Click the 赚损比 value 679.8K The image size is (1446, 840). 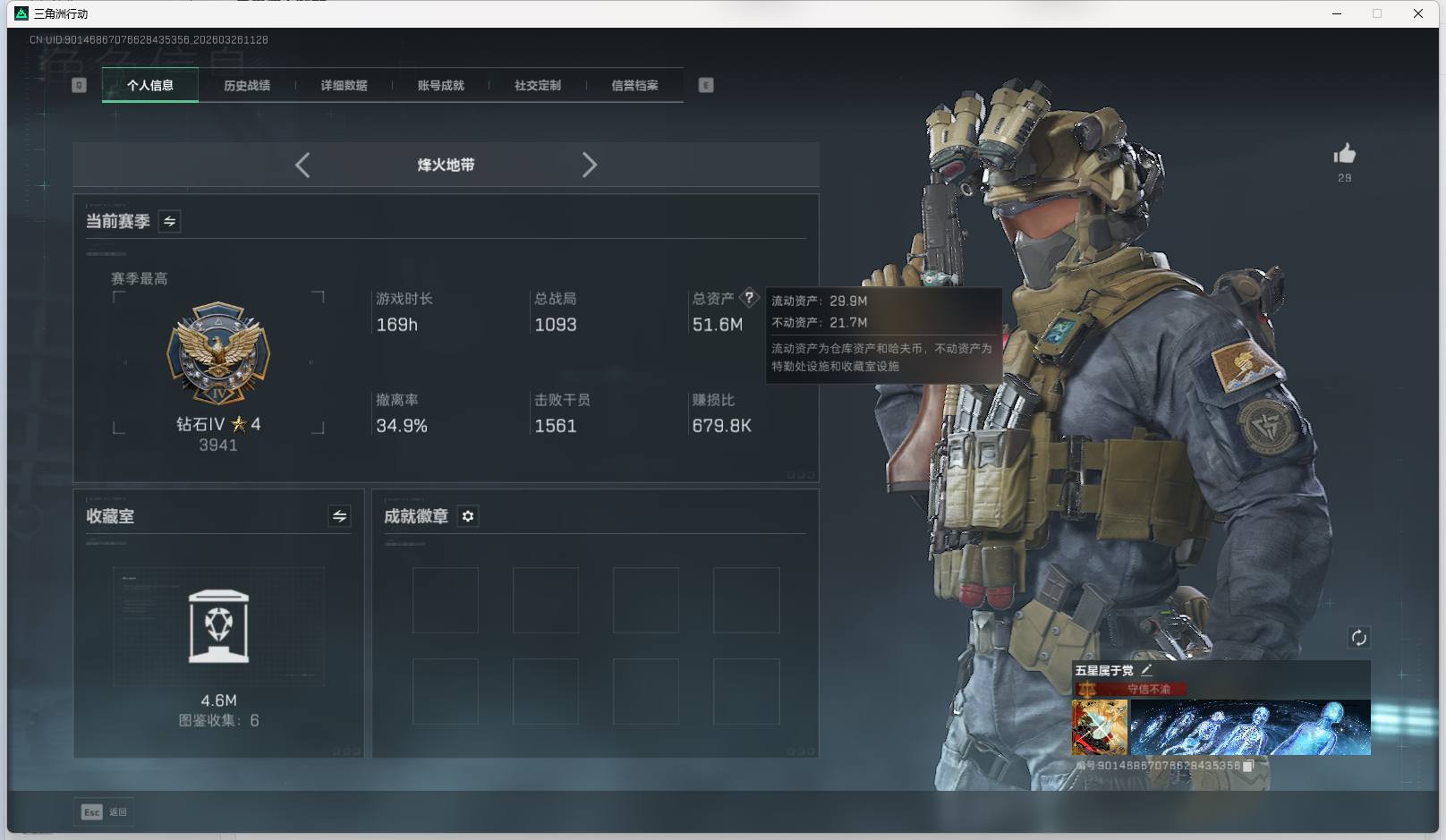click(722, 426)
